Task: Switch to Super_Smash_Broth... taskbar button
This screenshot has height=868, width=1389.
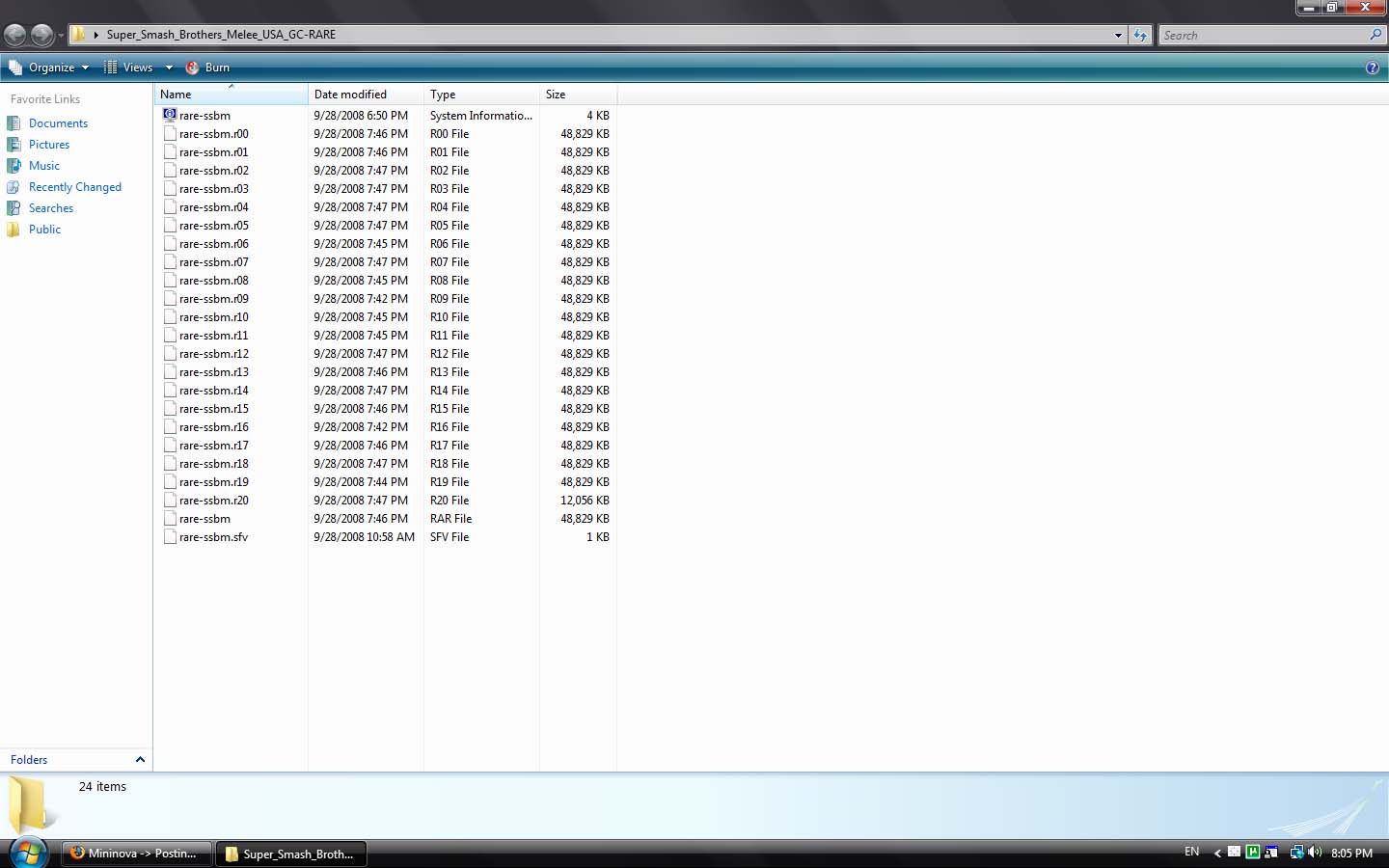Action: point(290,854)
